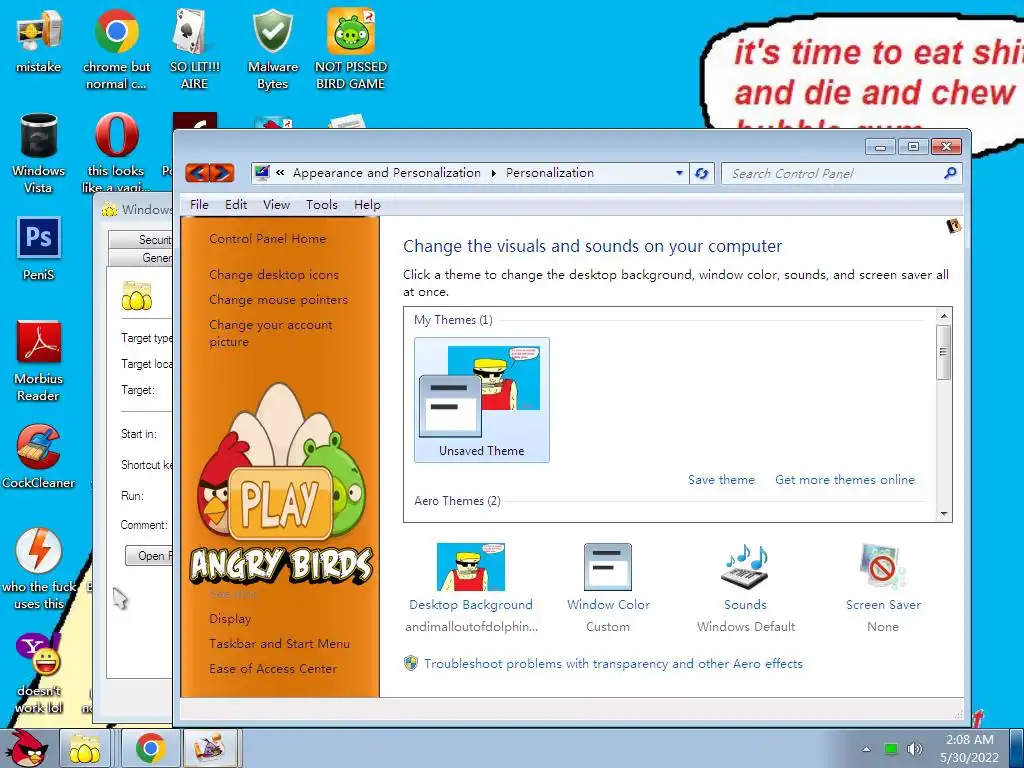Click Save theme link
Viewport: 1024px width, 768px height.
click(x=721, y=480)
